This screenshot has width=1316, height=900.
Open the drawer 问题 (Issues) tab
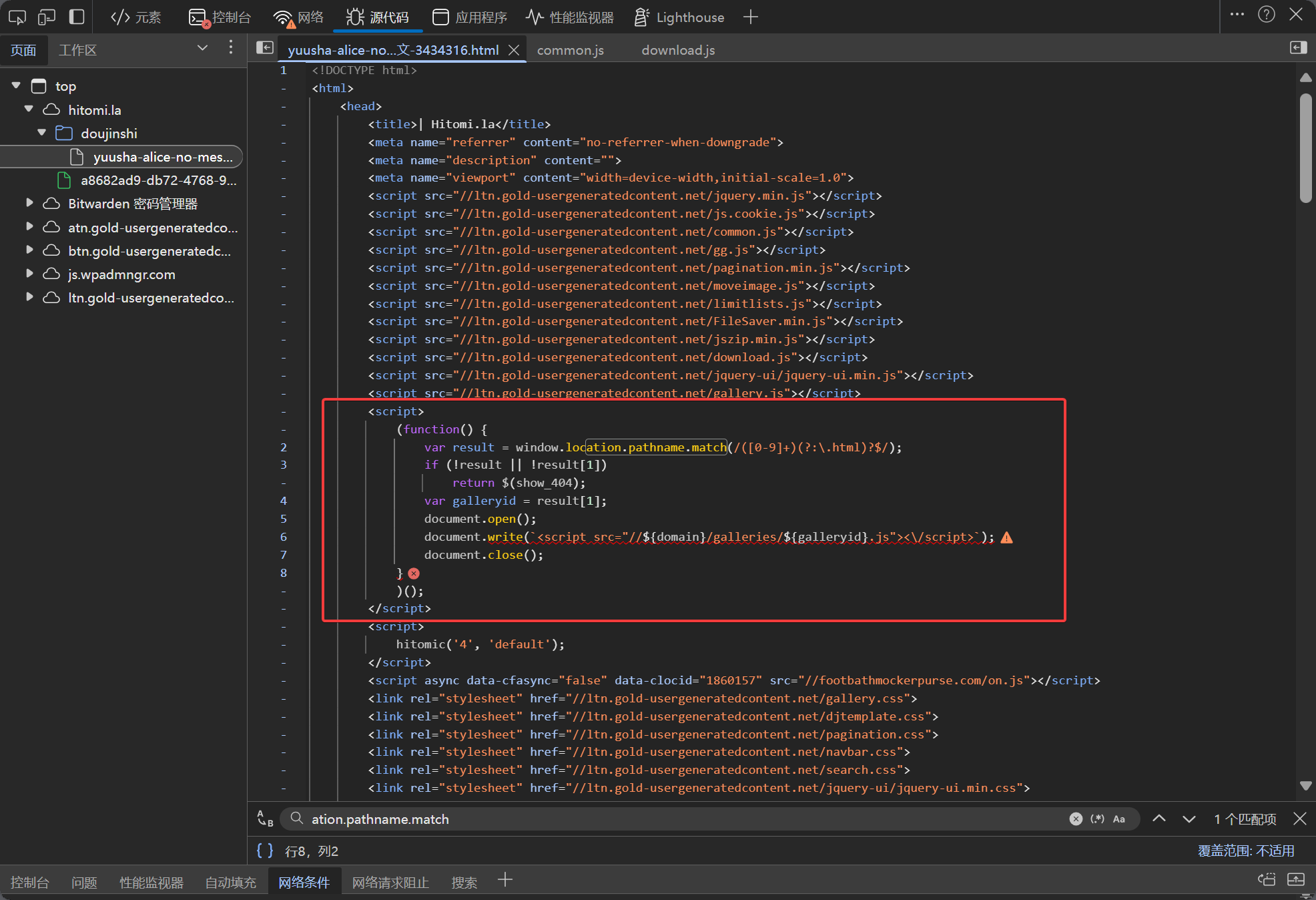84,883
